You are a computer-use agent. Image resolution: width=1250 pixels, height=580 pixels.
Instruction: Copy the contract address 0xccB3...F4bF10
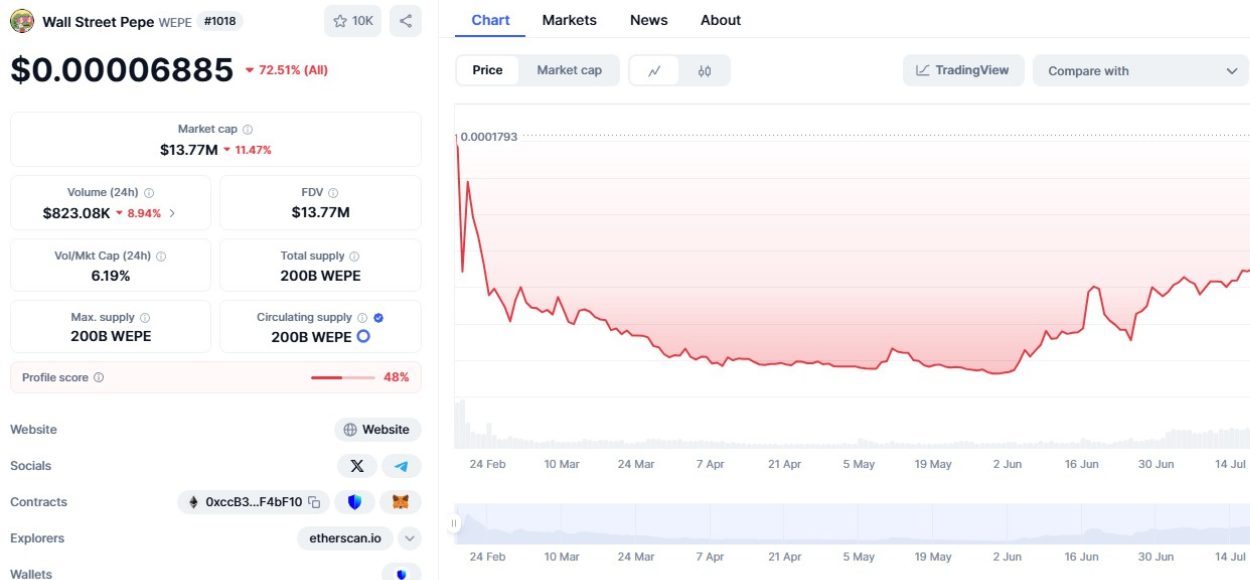[x=314, y=502]
